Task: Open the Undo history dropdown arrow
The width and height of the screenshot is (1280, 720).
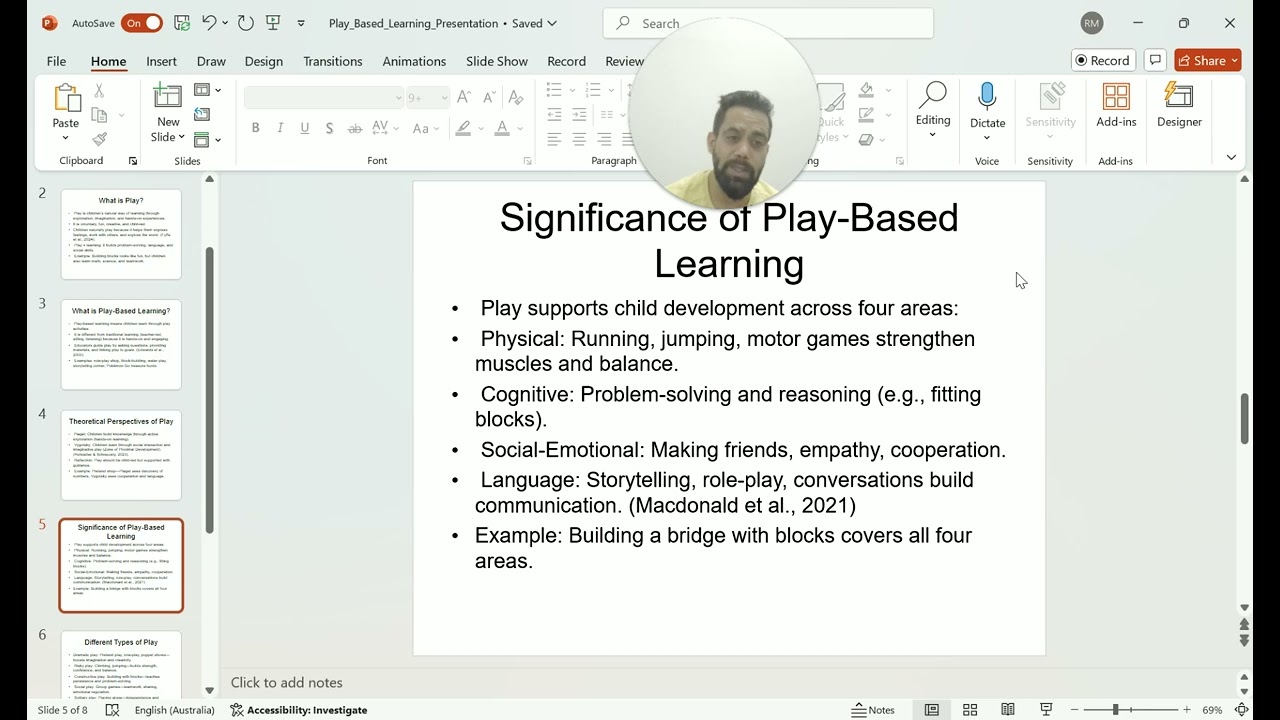Action: tap(225, 23)
